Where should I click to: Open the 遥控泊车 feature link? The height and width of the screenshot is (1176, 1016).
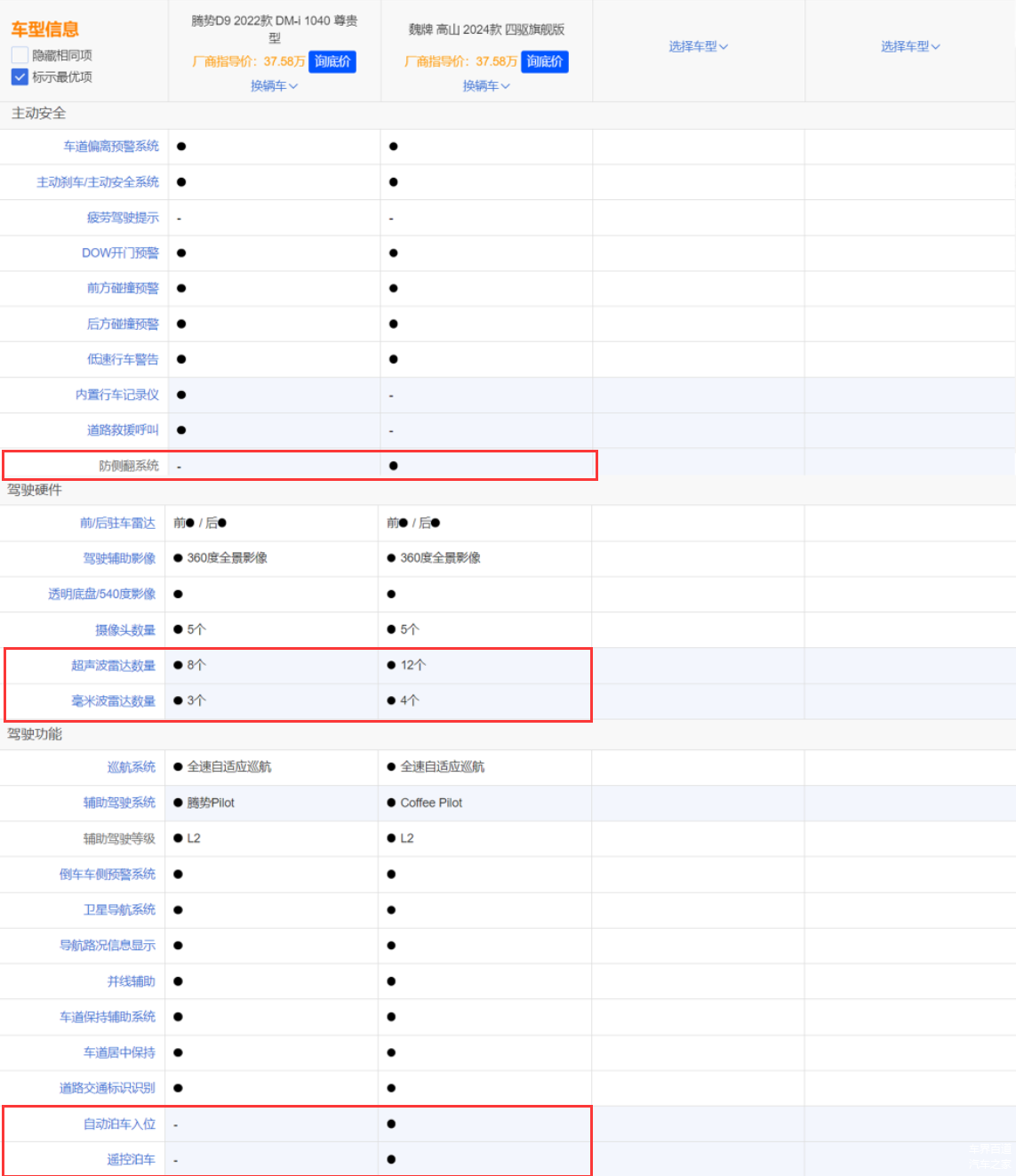[x=131, y=1159]
